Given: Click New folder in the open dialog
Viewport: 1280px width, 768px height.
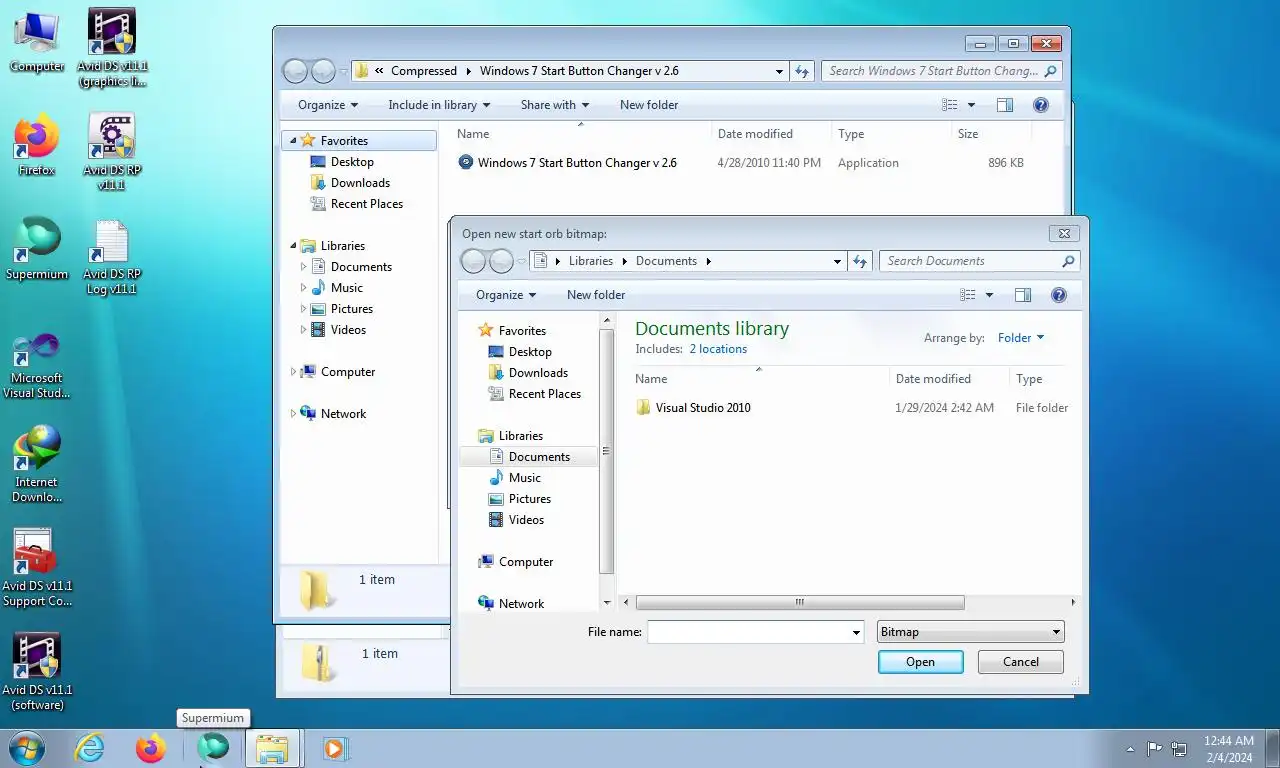Looking at the screenshot, I should click(x=596, y=295).
